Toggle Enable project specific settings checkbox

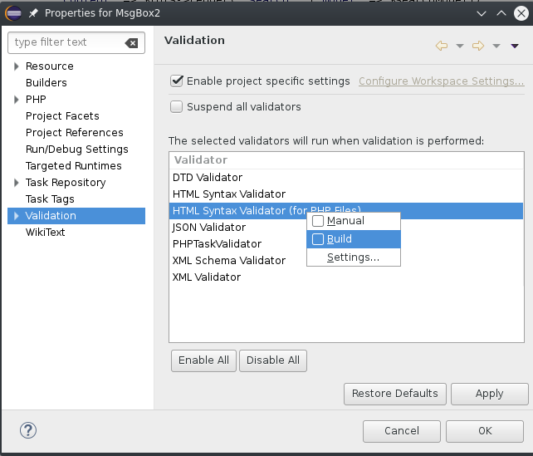[x=177, y=81]
